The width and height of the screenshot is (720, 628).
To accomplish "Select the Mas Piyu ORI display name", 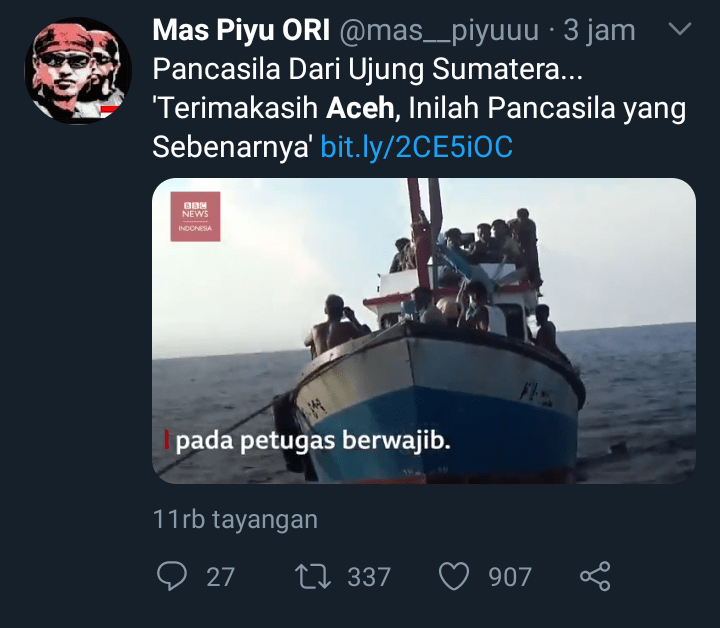I will (x=241, y=30).
